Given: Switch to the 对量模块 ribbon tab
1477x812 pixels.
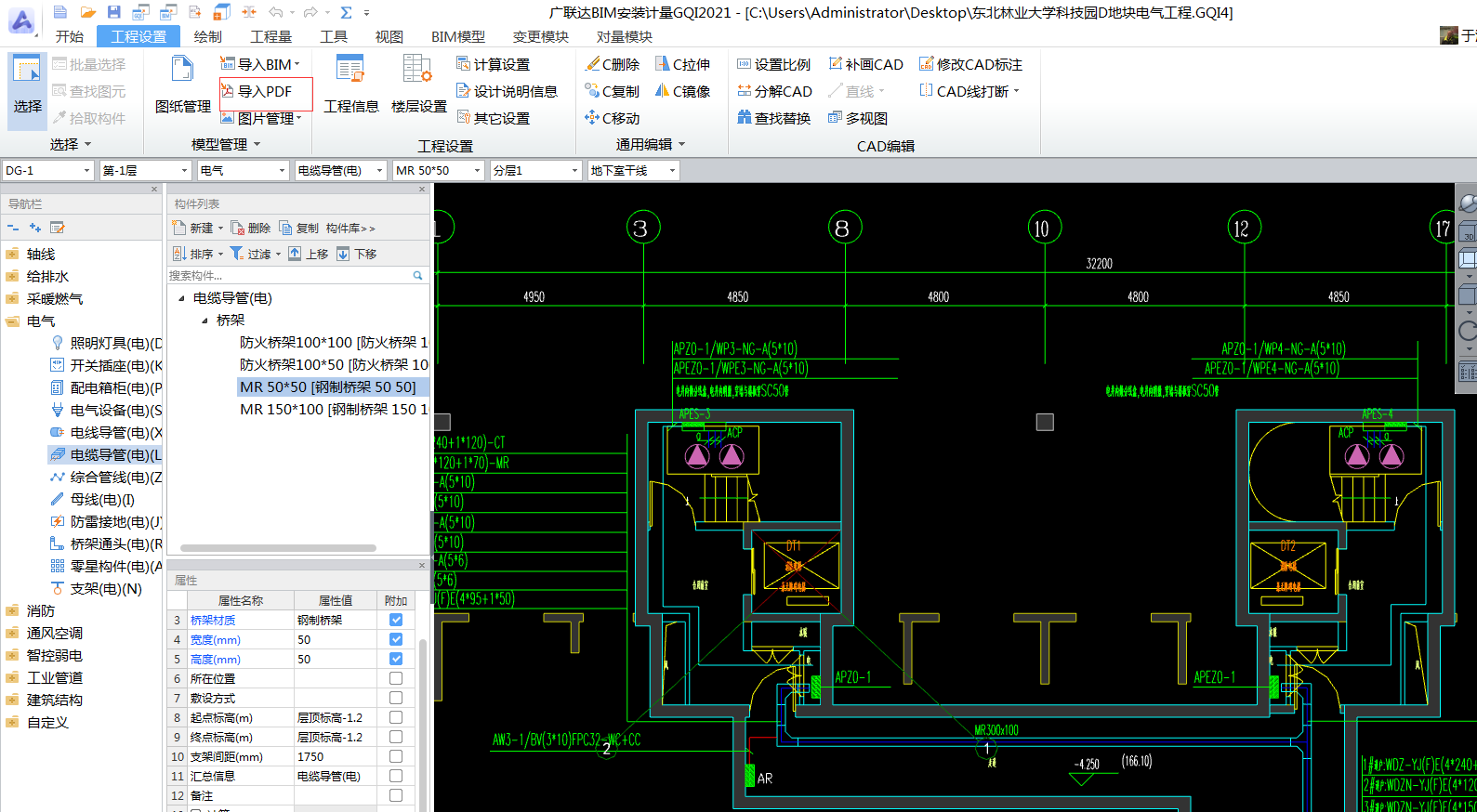Looking at the screenshot, I should (624, 36).
